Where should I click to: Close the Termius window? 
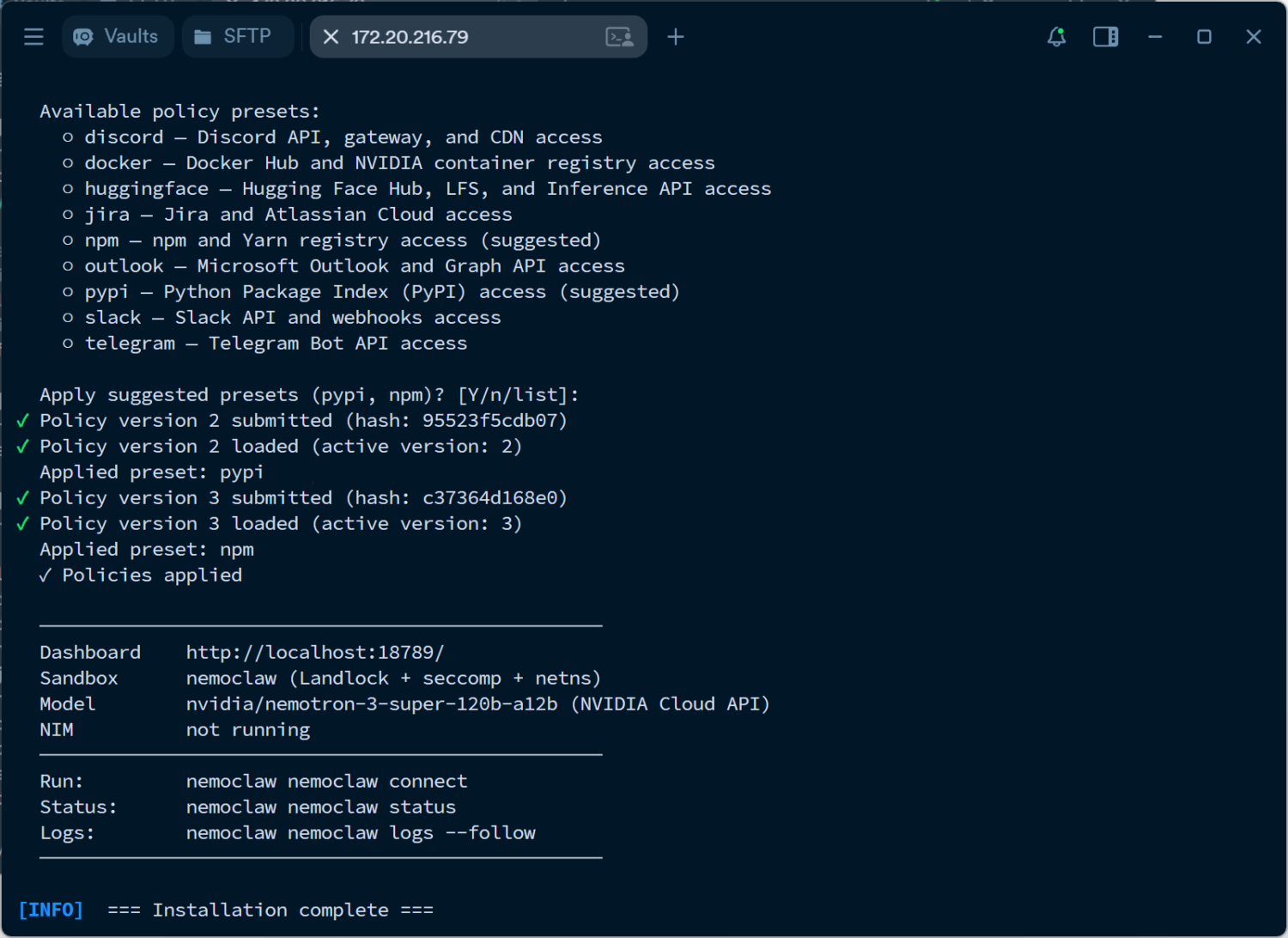click(x=1253, y=37)
